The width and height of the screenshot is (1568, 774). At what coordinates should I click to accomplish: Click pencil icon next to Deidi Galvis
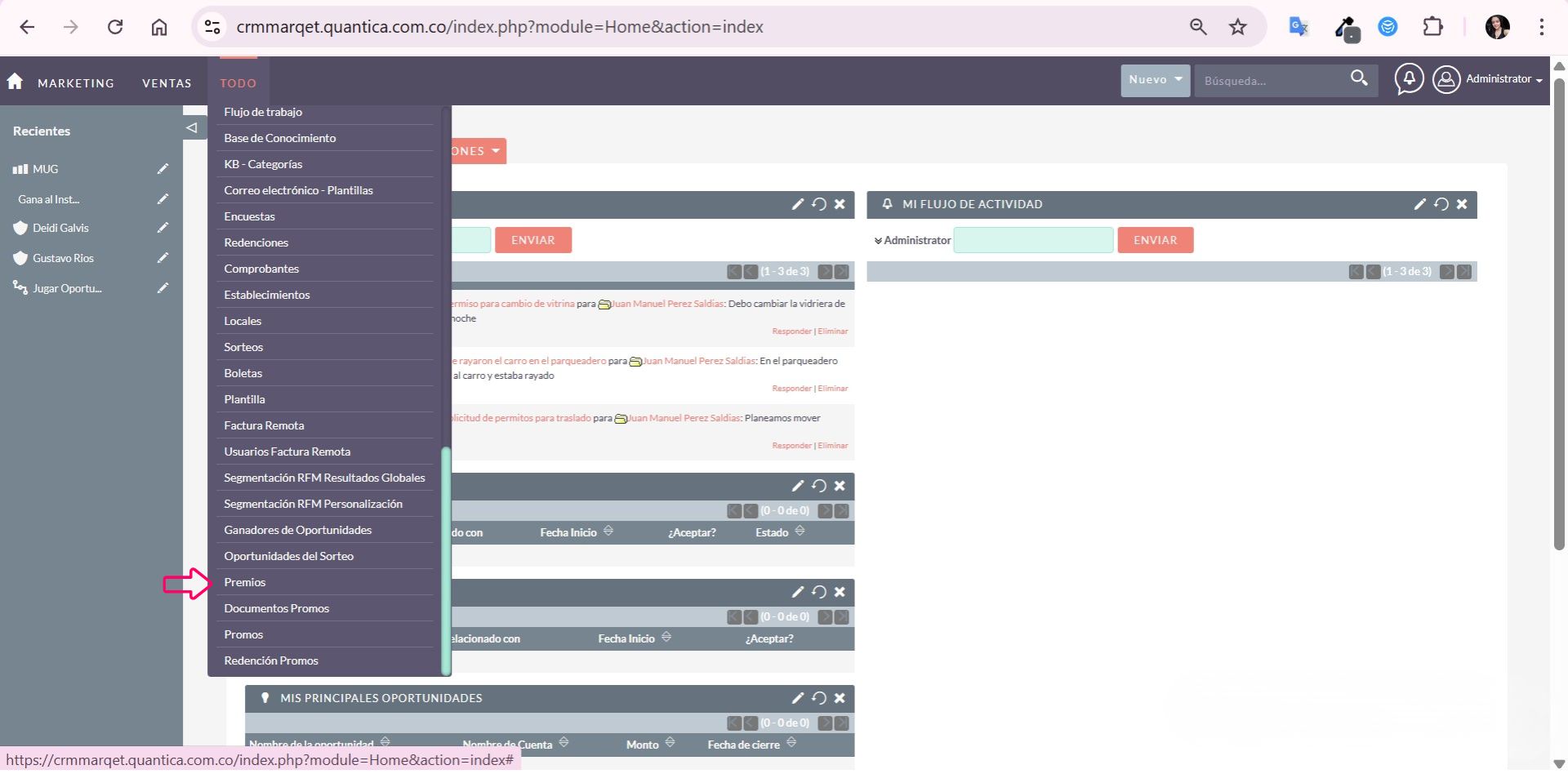[x=163, y=228]
